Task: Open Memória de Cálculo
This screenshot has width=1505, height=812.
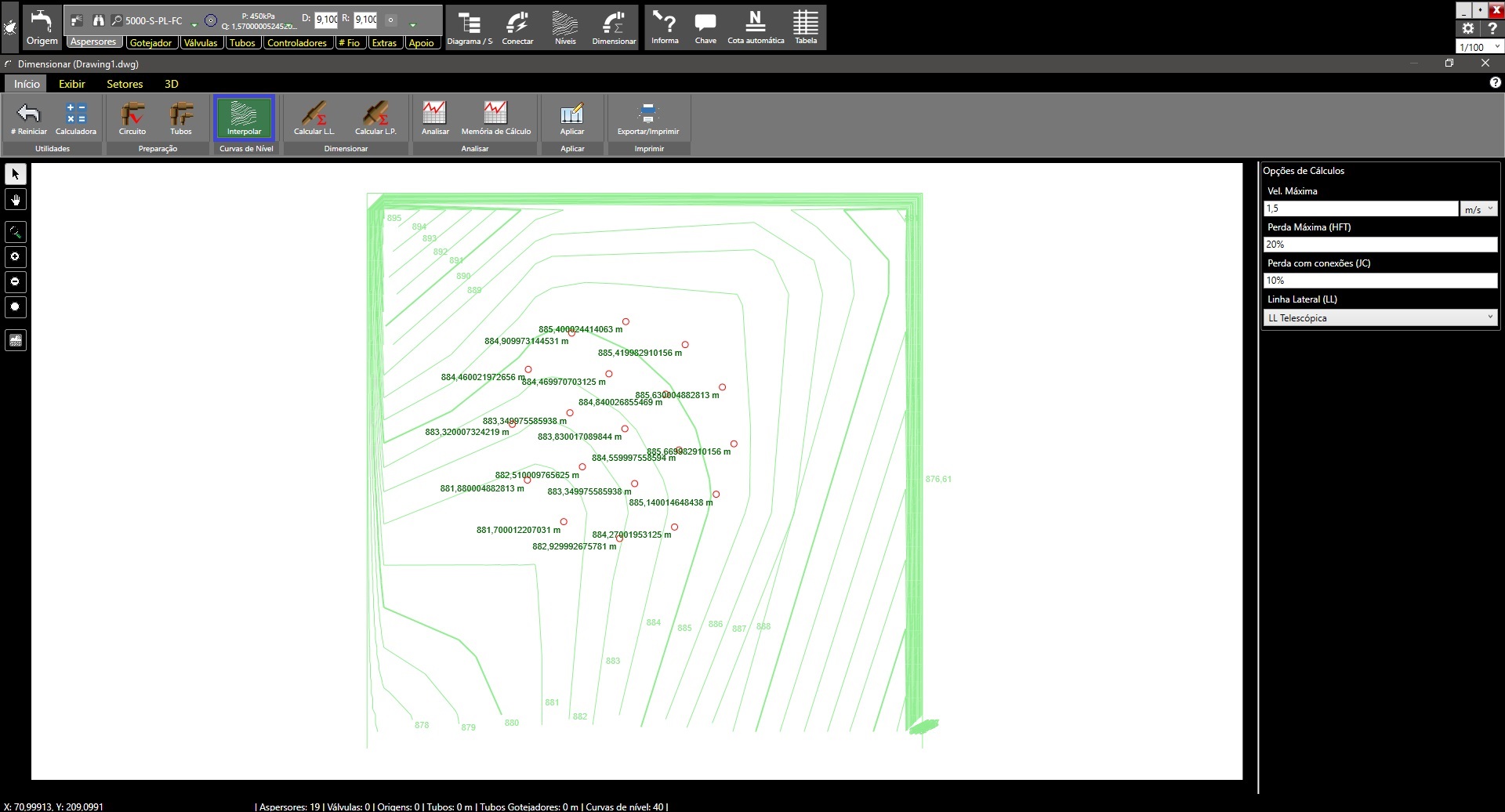Action: (x=496, y=118)
